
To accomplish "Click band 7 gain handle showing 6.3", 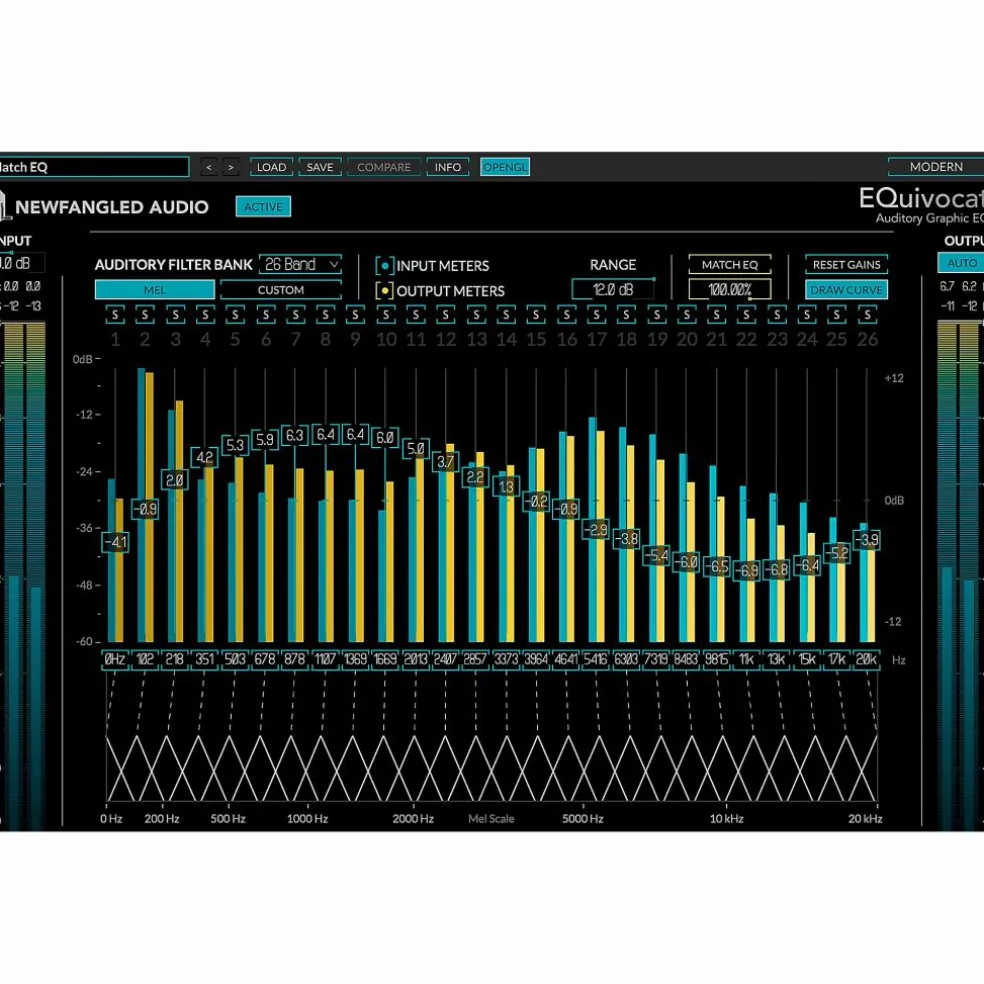I will pos(295,435).
